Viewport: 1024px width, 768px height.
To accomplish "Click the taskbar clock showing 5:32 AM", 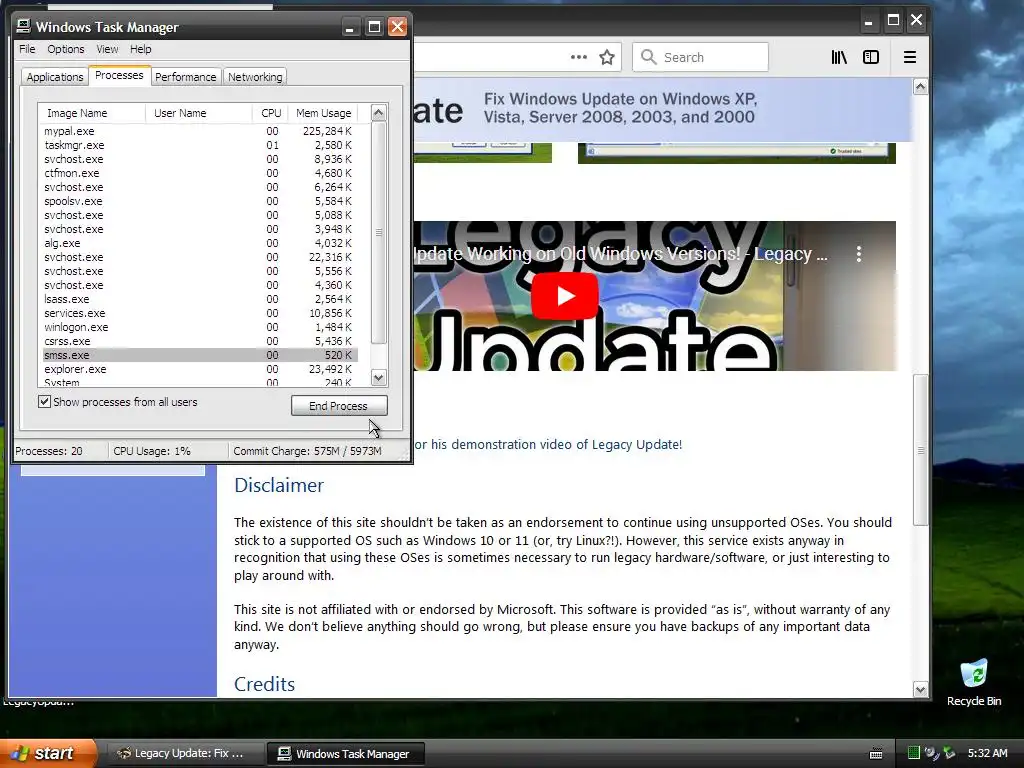I will (x=987, y=753).
